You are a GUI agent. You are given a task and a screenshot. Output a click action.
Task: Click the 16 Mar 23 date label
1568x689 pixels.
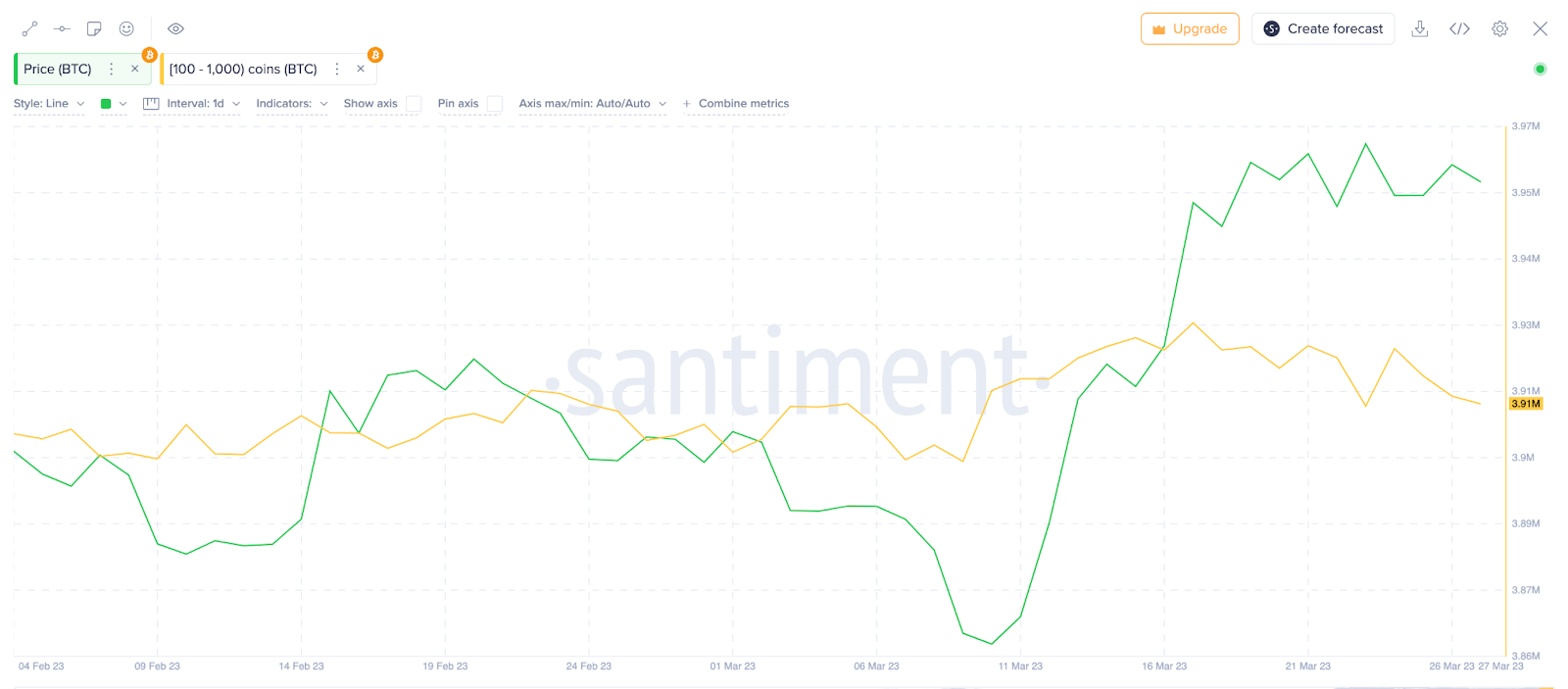pos(1164,666)
